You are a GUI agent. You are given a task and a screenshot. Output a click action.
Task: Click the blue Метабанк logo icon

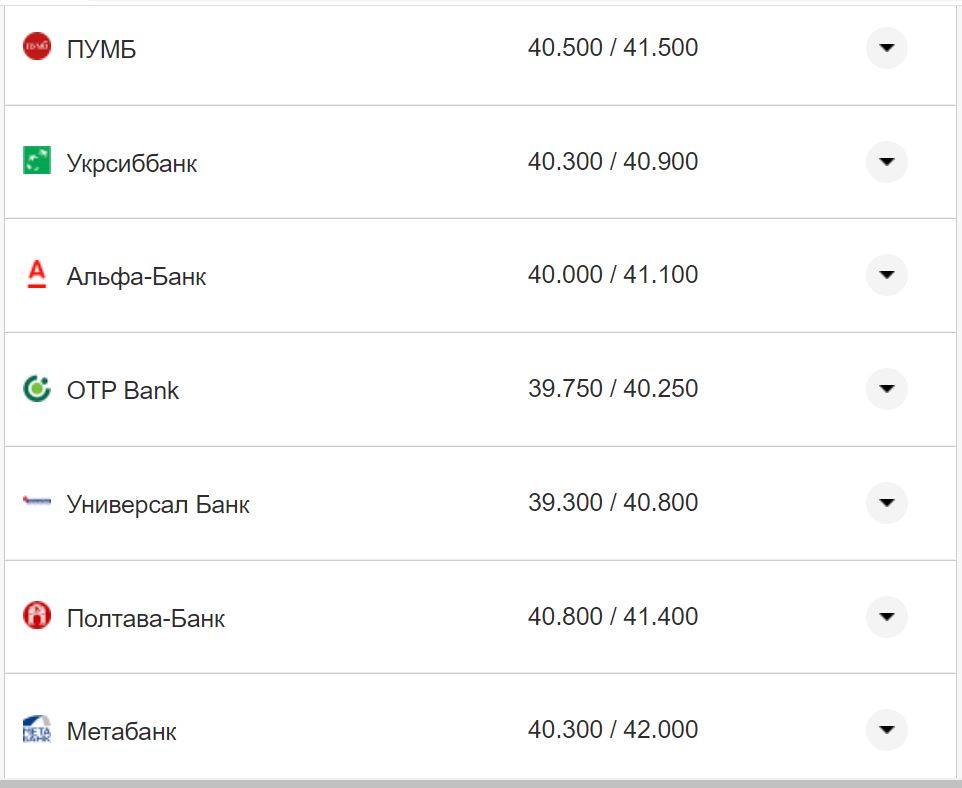[37, 729]
